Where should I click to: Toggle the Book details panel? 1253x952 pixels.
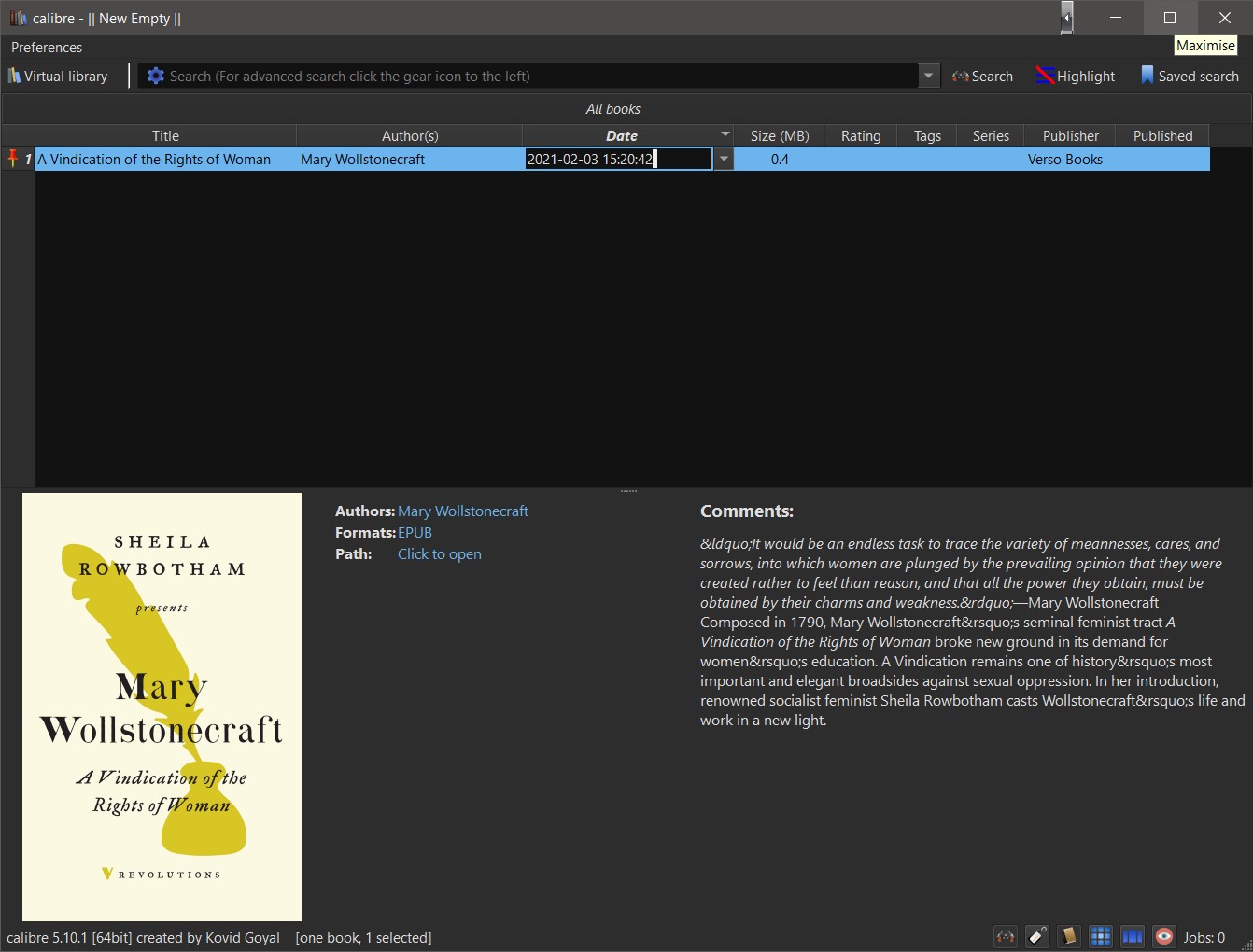tap(1069, 936)
